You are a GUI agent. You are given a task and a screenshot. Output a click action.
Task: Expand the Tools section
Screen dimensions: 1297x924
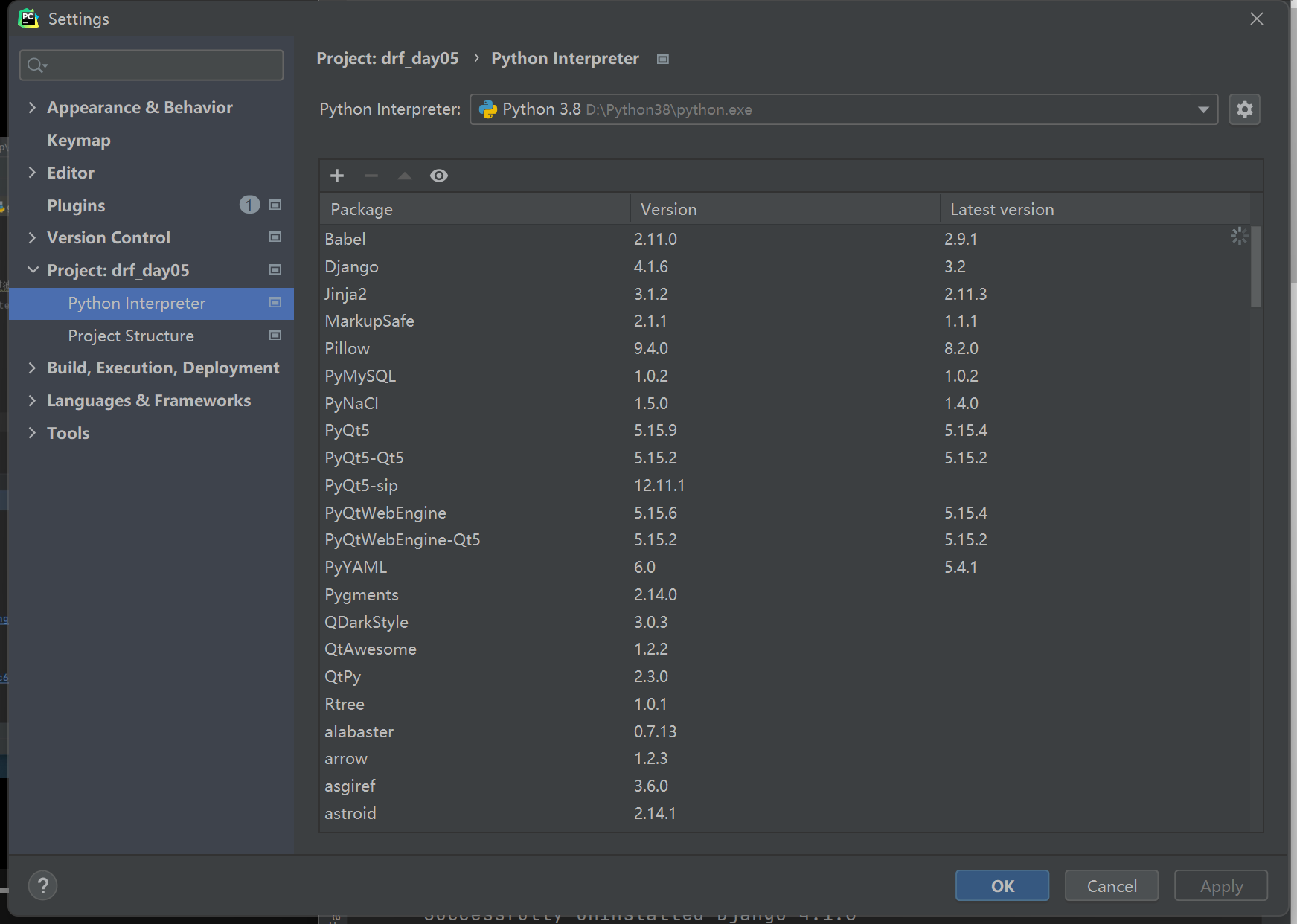[32, 433]
